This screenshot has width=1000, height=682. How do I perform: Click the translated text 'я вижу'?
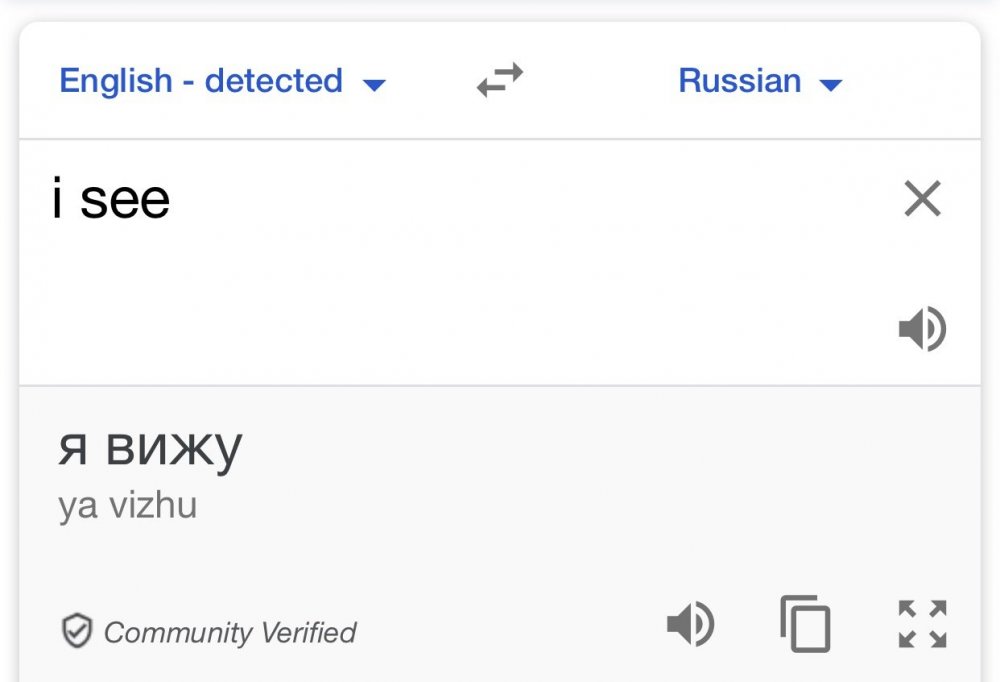pyautogui.click(x=150, y=449)
